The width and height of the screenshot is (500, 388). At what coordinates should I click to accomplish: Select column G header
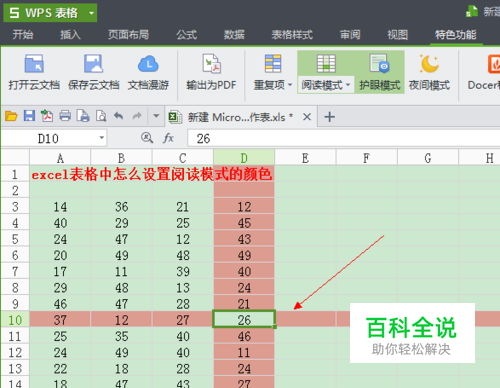pos(428,158)
